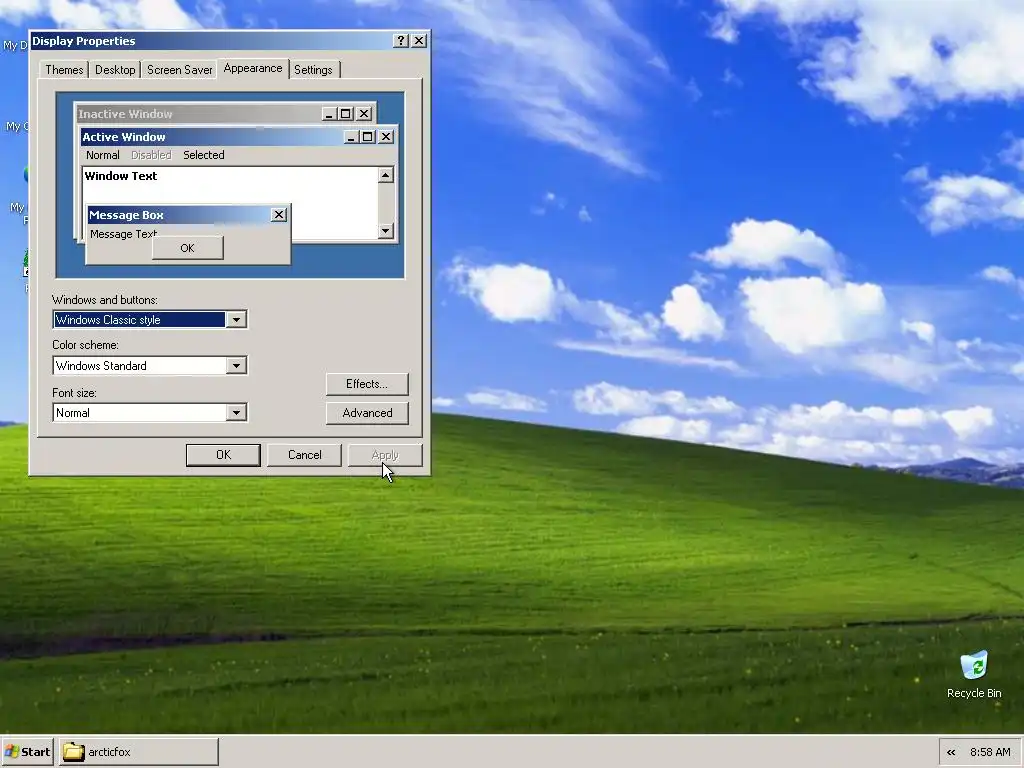Click the Cancel button
The height and width of the screenshot is (768, 1024).
pyautogui.click(x=304, y=455)
